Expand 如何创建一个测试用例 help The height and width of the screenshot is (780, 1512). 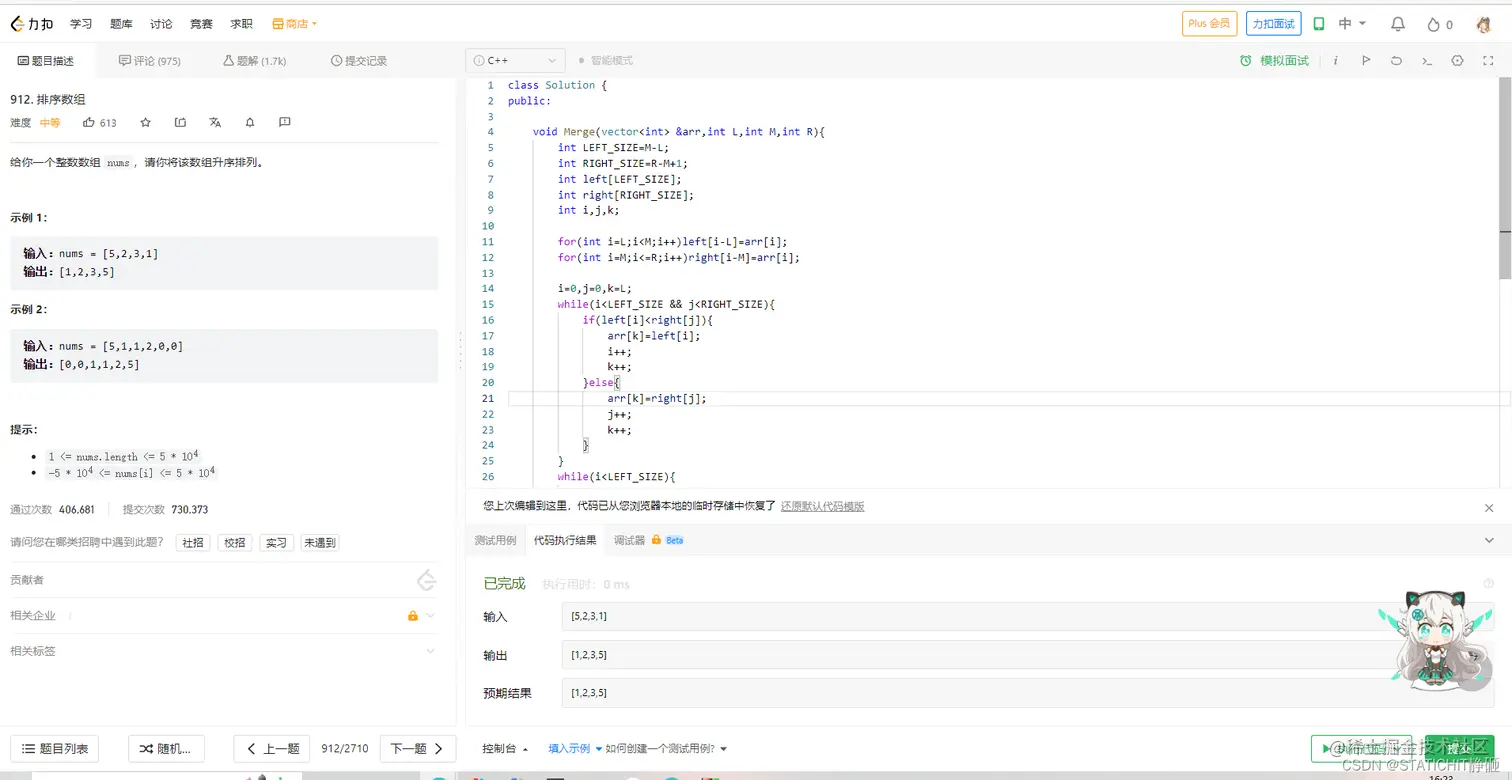(x=666, y=749)
